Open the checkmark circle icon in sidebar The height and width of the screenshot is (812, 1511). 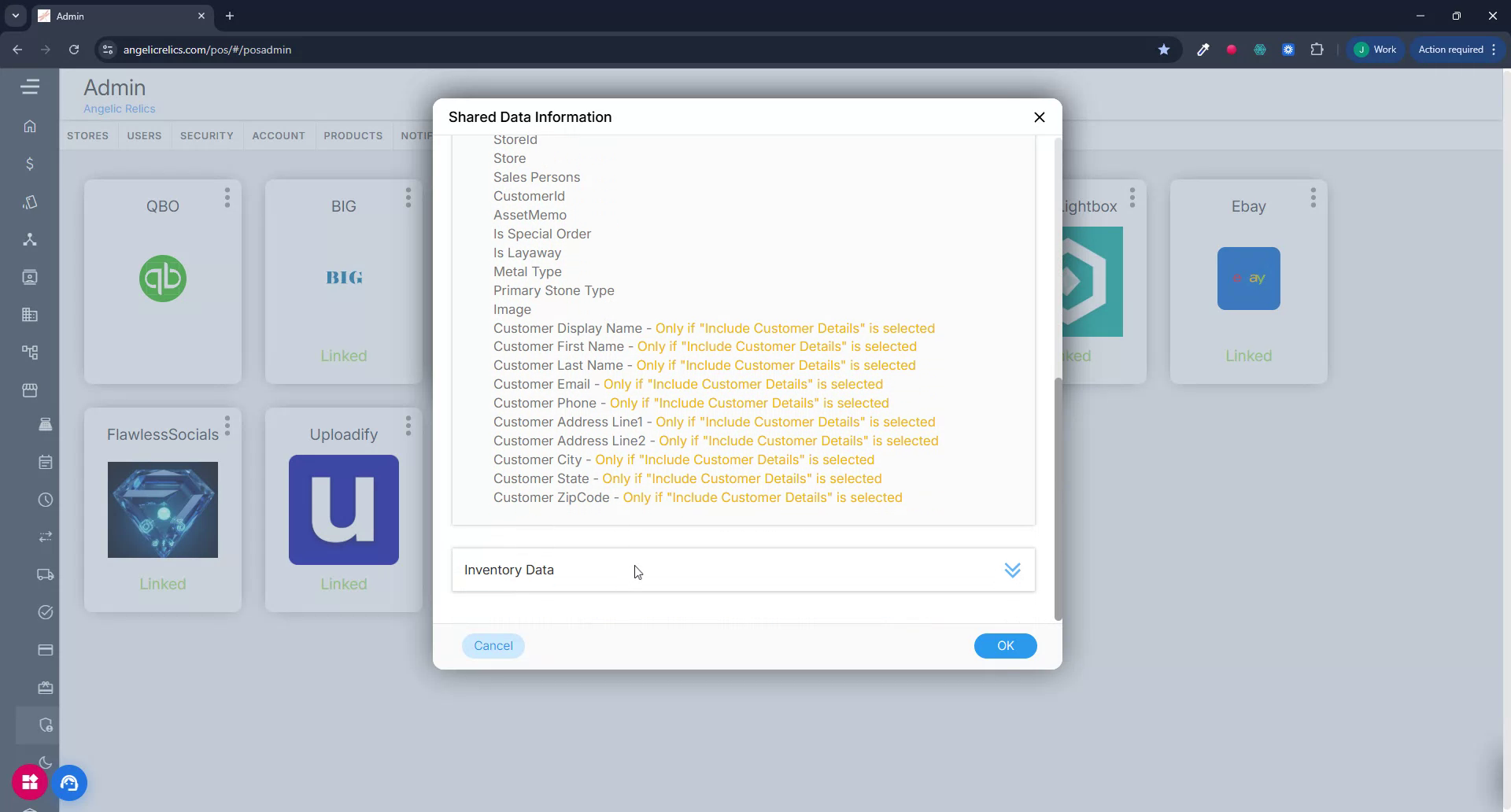coord(46,612)
